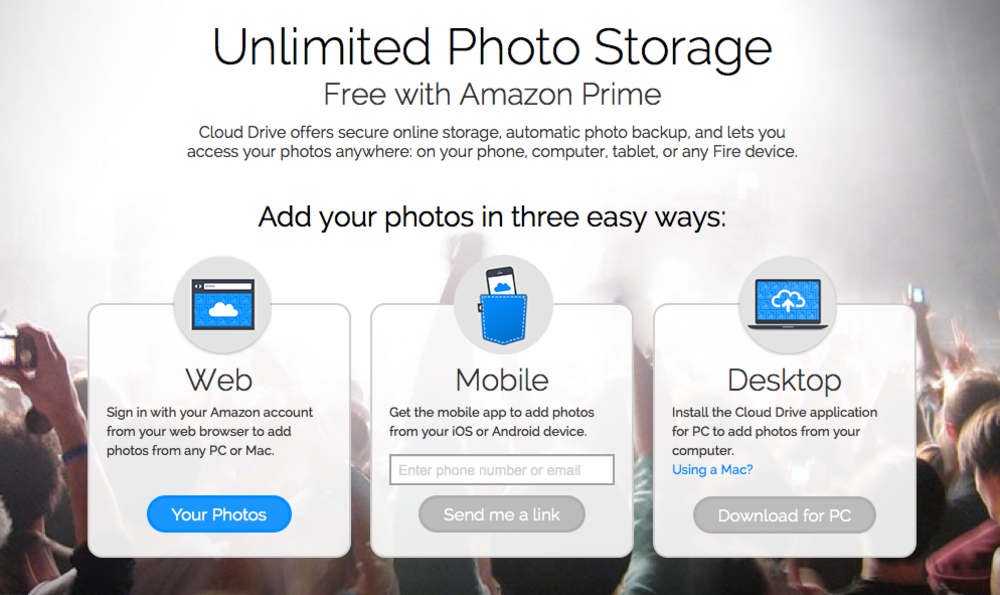1000x595 pixels.
Task: Click the Mobile phone-in-pocket icon
Action: pyautogui.click(x=503, y=305)
